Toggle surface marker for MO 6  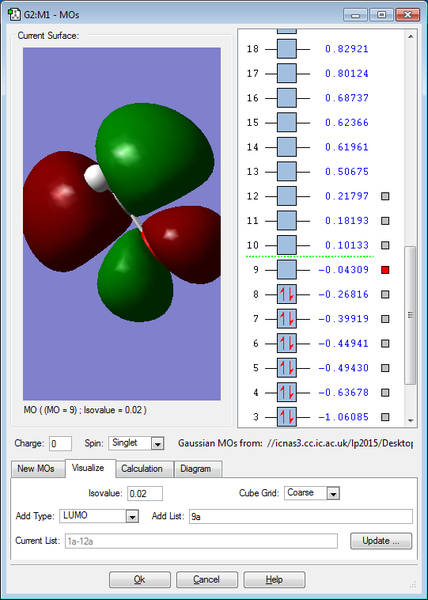click(x=385, y=343)
